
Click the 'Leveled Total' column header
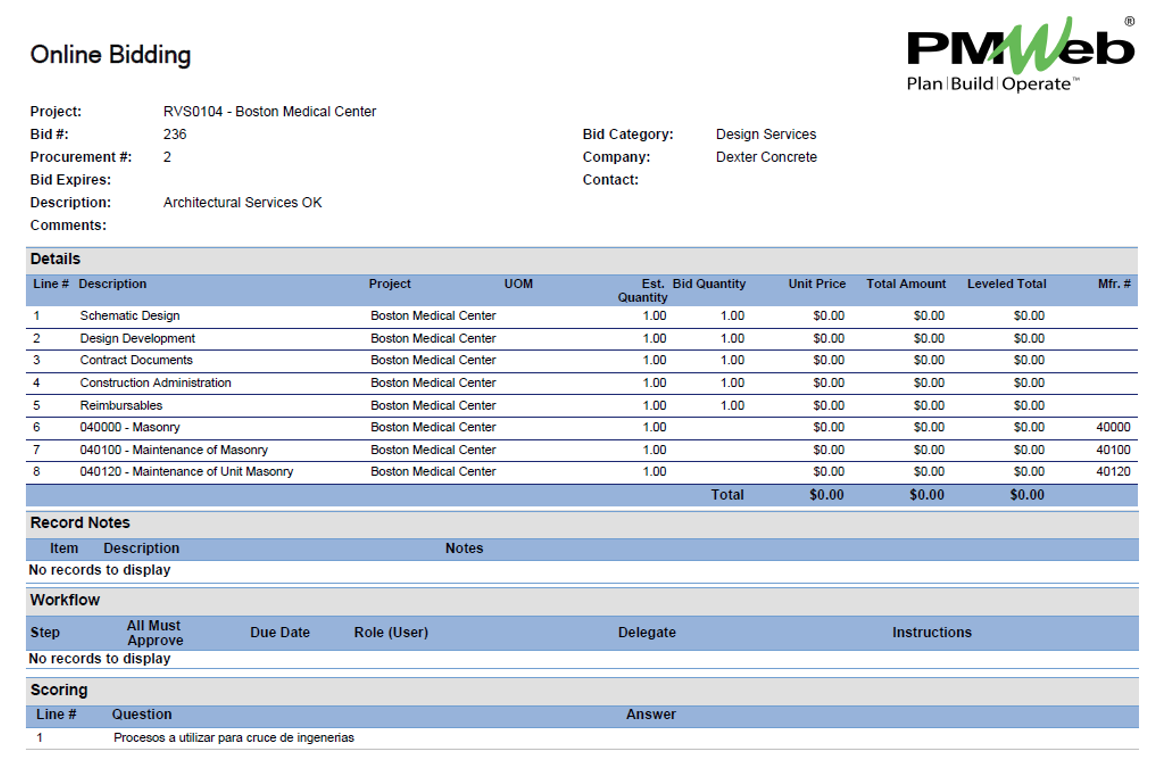pyautogui.click(x=1007, y=284)
